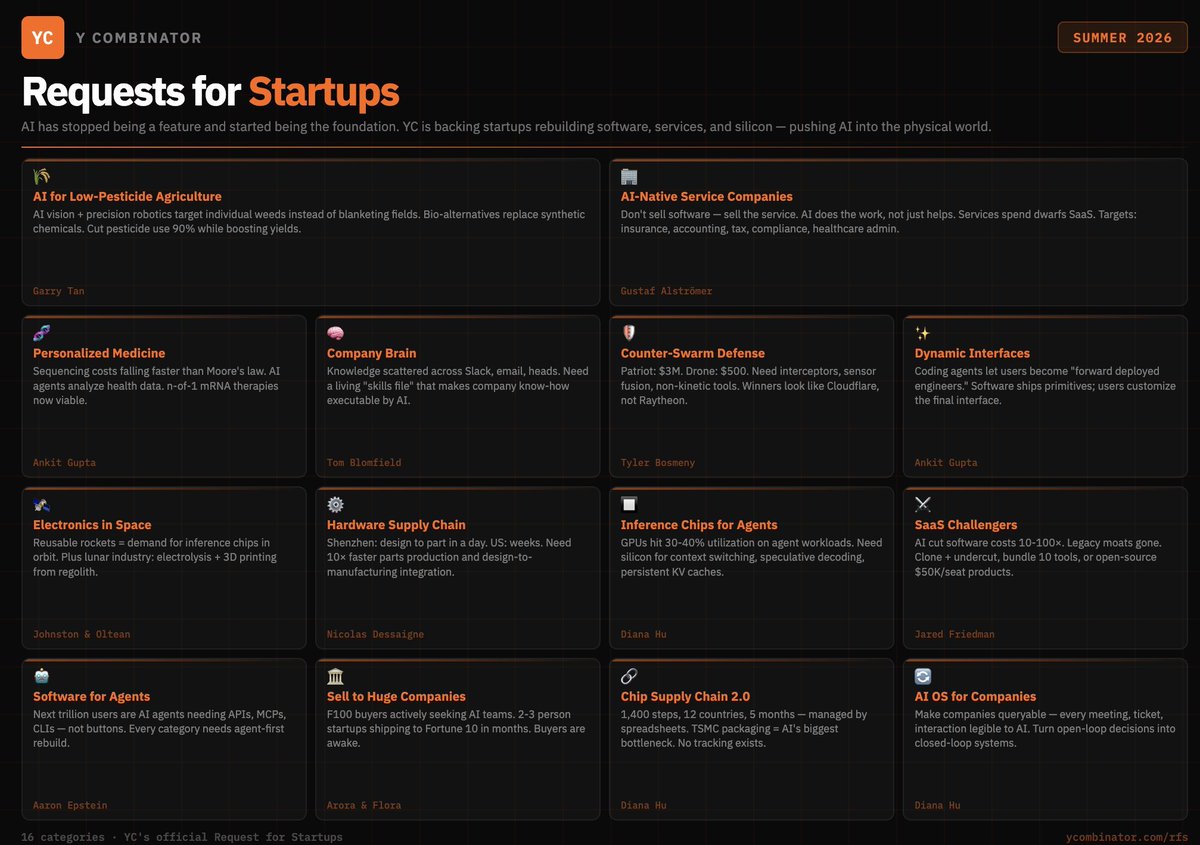1200x845 pixels.
Task: Click the square chip icon on Inference Chips card
Action: tap(629, 505)
